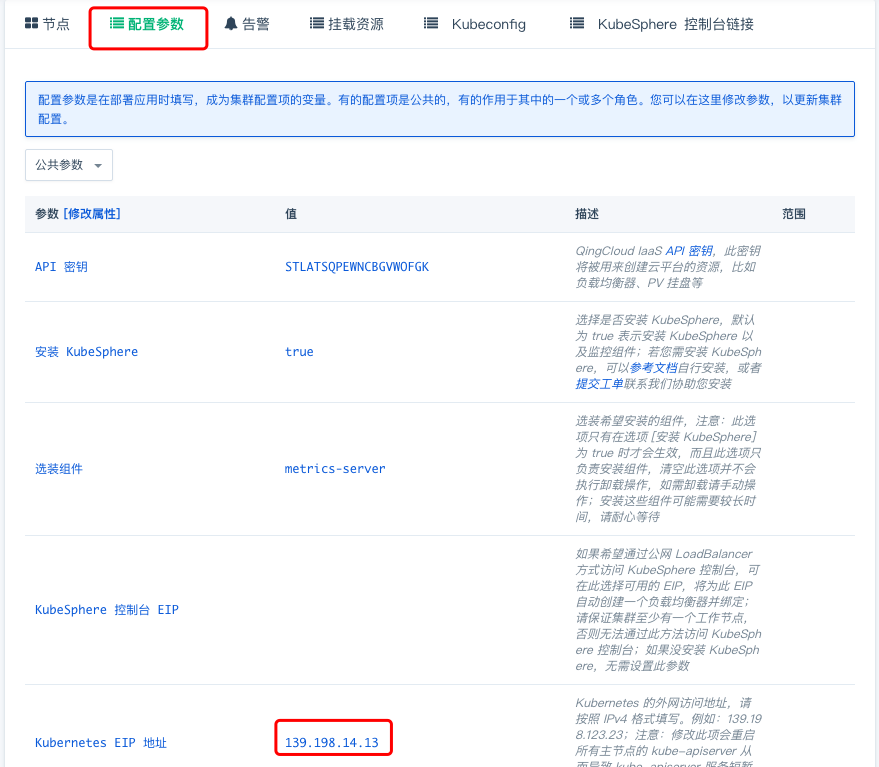Screen dimensions: 879x767
Task: Click the list icon before KubeSphere 控制台链接
Action: click(577, 24)
